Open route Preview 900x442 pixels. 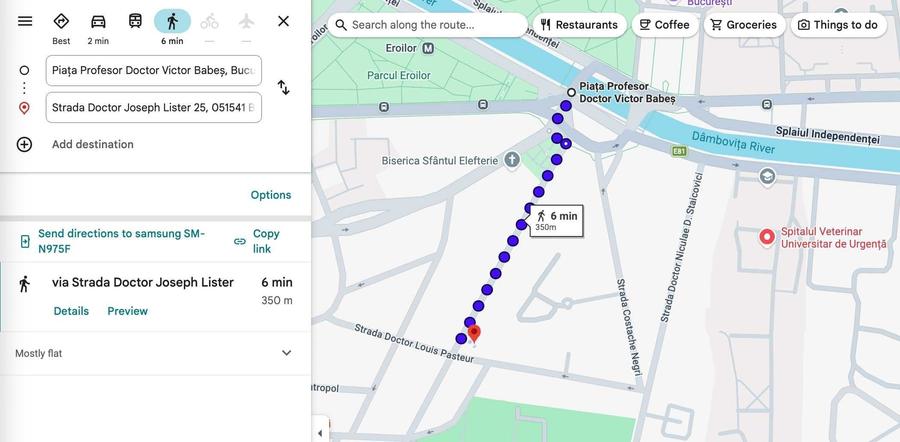click(127, 311)
